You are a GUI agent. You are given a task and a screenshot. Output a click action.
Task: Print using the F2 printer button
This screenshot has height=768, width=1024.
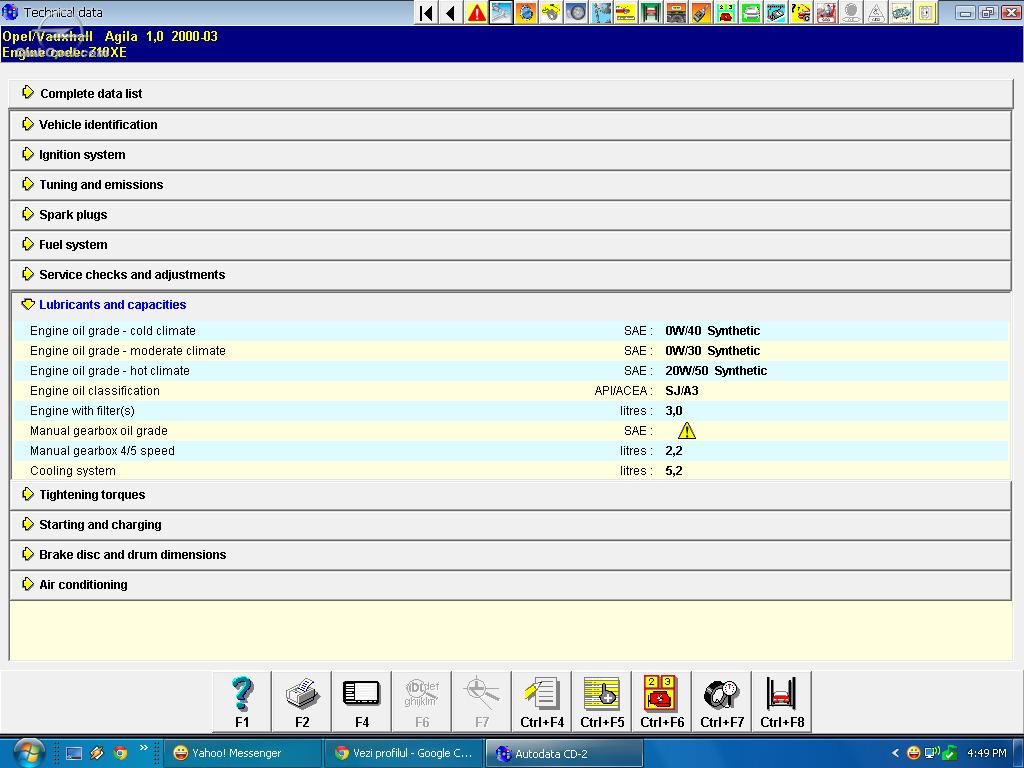(x=302, y=701)
